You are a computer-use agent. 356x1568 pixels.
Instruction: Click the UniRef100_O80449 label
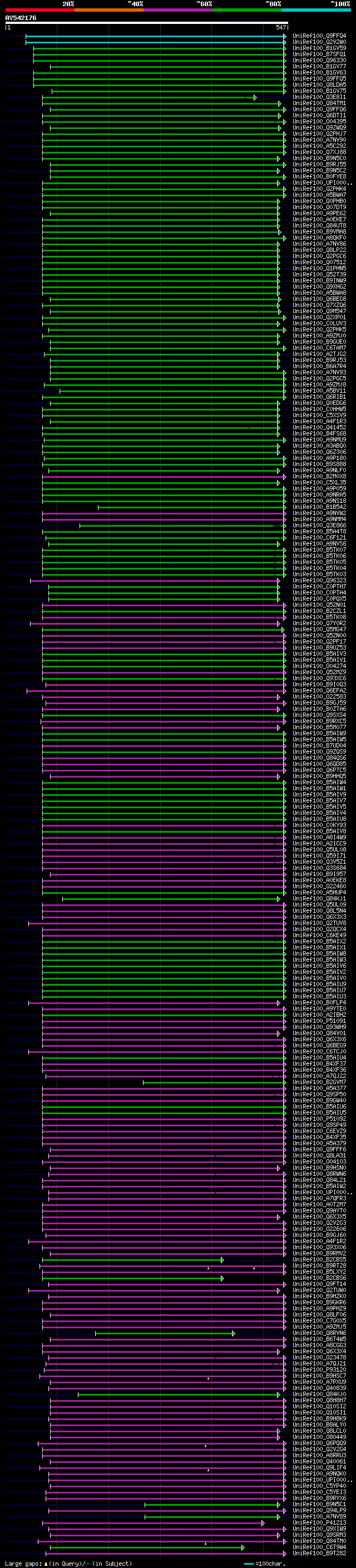coord(319,1437)
